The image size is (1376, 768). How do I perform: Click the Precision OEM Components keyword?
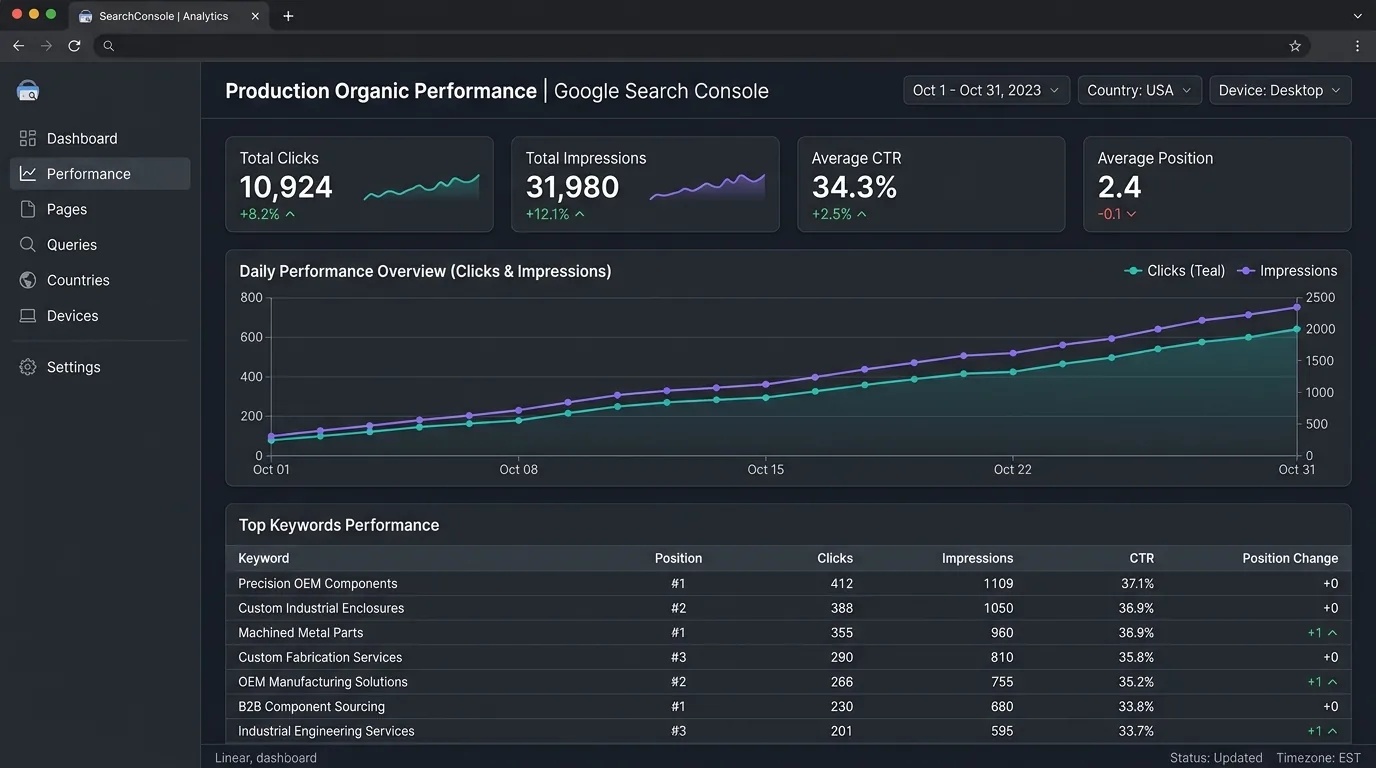318,584
